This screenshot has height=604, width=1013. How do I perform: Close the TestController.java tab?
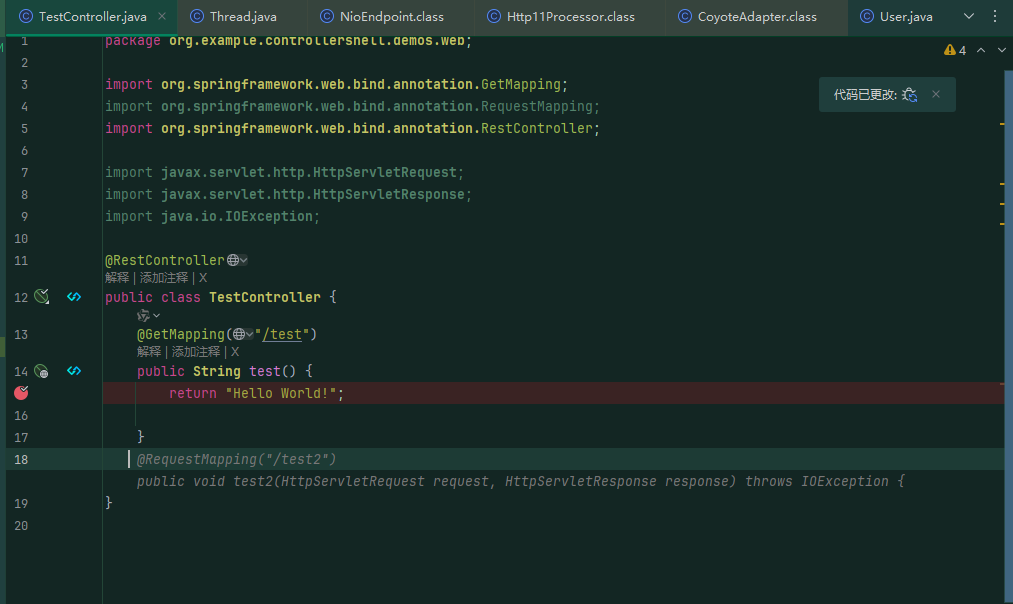coord(162,16)
